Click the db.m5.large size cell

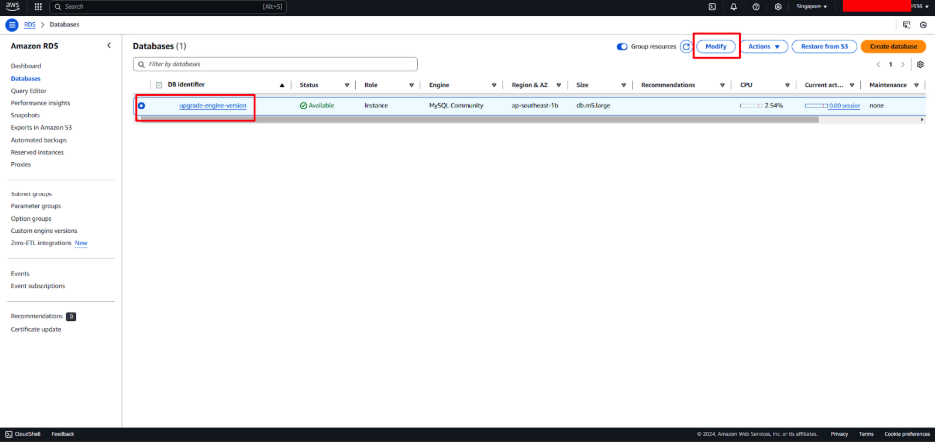[x=593, y=106]
